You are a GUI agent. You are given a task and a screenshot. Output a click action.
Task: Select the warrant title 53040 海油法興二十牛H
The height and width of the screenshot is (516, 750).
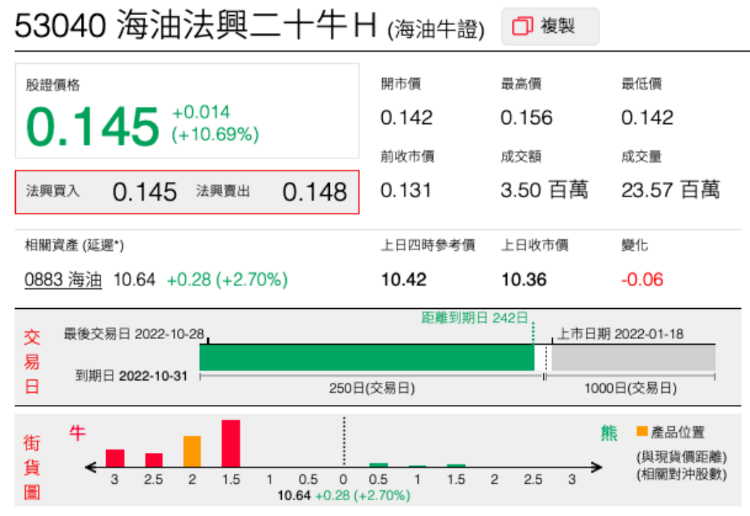coord(196,25)
